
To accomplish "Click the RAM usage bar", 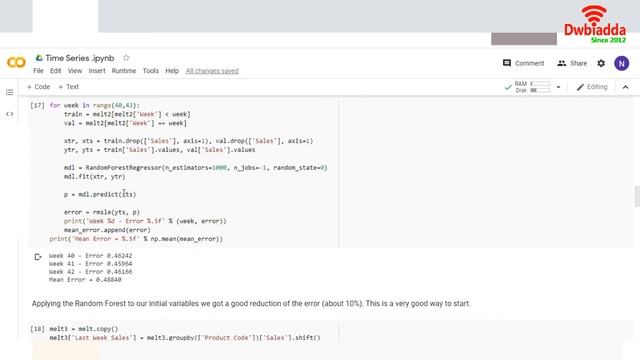I will click(540, 84).
